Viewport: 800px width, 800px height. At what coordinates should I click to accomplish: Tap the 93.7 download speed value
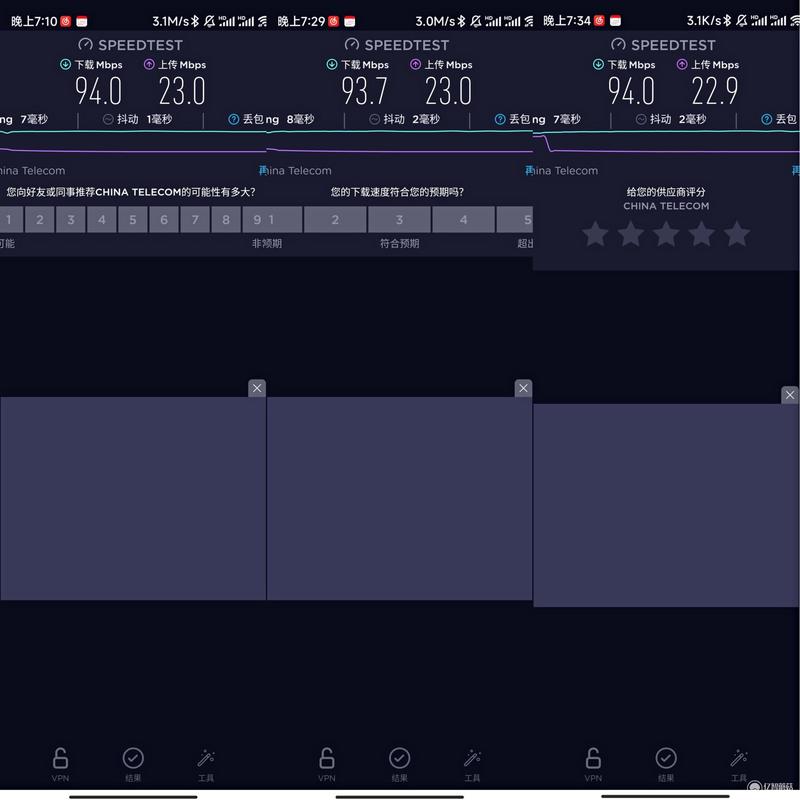click(x=365, y=91)
